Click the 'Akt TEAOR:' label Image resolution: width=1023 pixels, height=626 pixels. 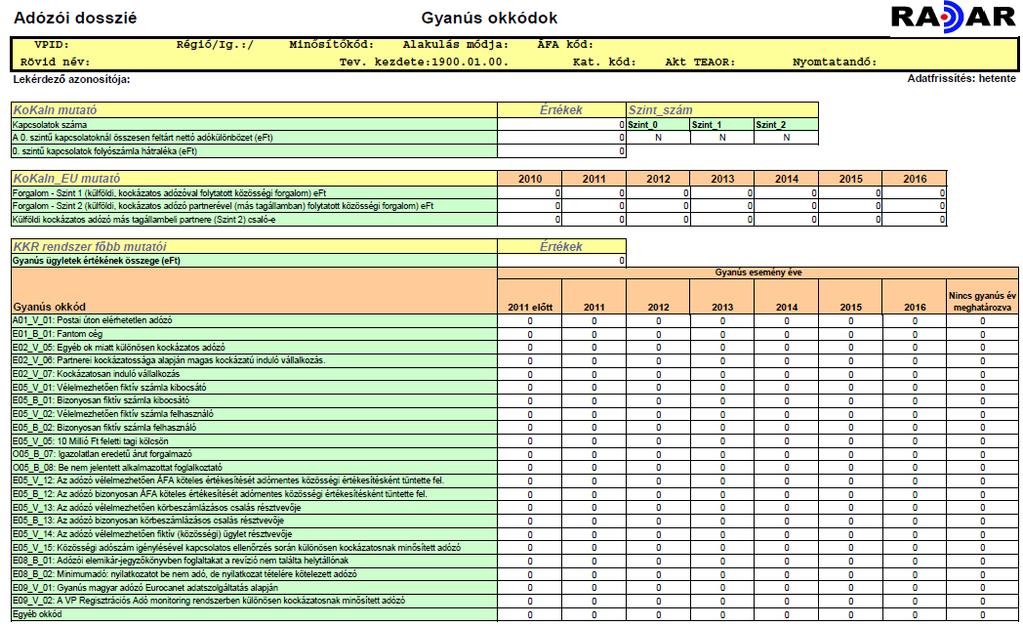[x=700, y=62]
